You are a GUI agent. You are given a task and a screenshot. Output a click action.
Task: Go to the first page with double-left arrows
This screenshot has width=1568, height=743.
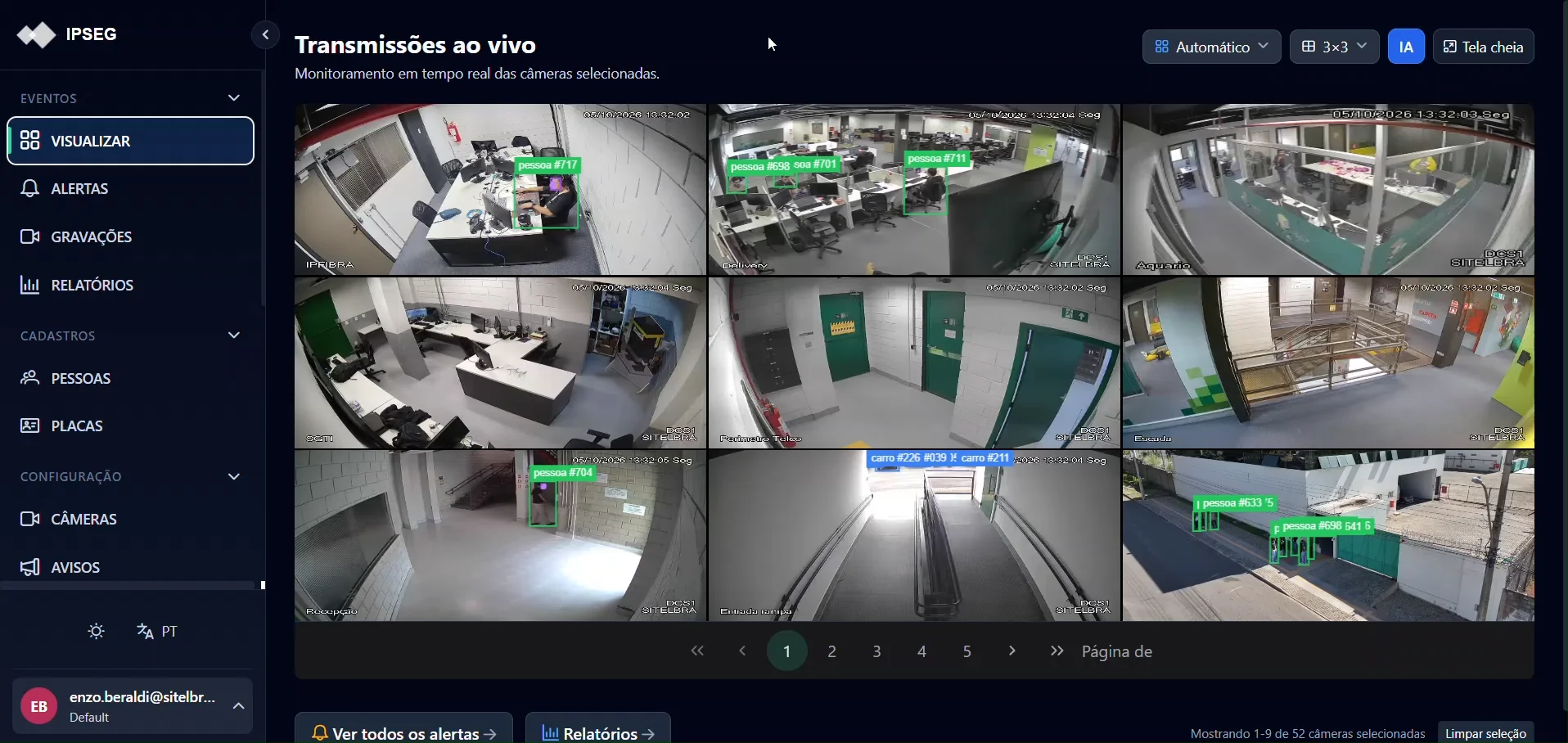[x=697, y=651]
